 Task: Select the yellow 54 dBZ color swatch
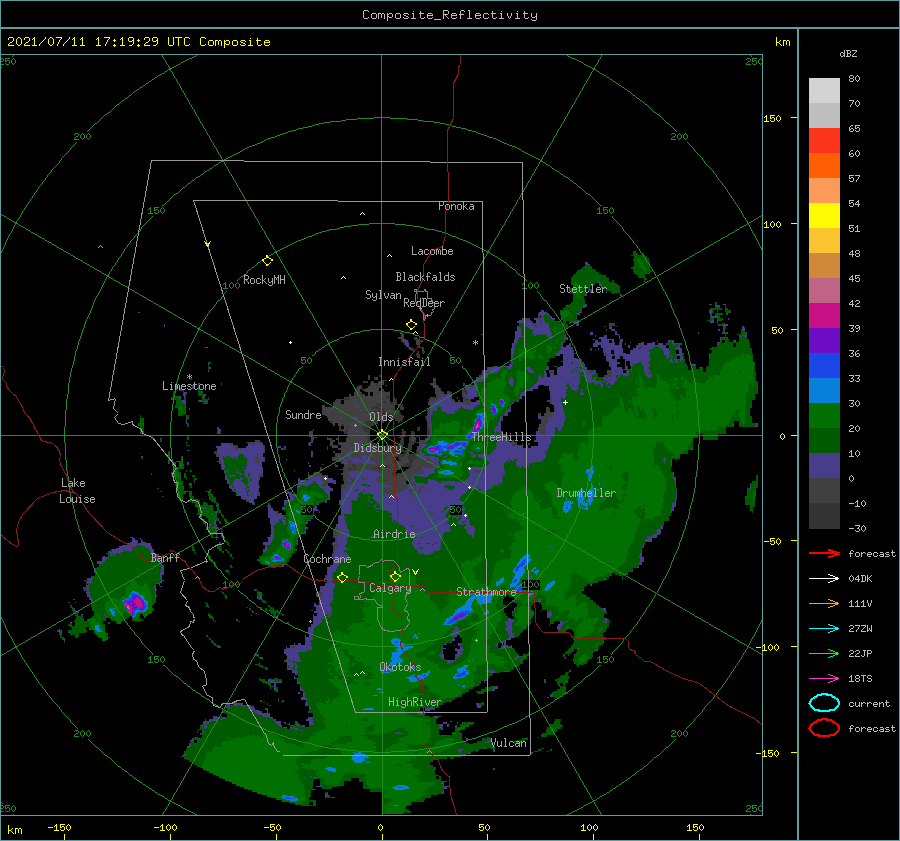824,215
